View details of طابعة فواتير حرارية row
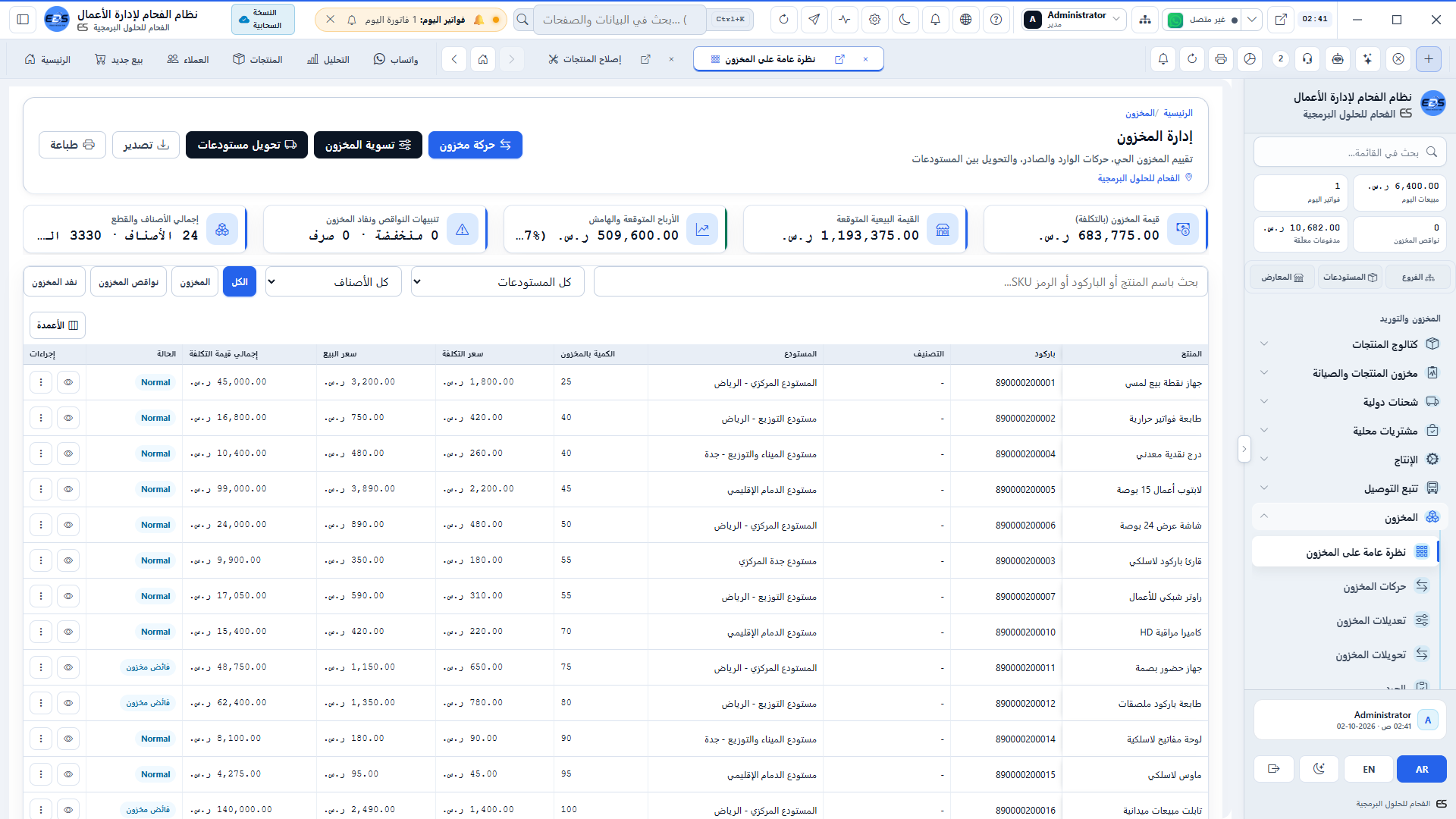The image size is (1456, 819). coord(68,418)
